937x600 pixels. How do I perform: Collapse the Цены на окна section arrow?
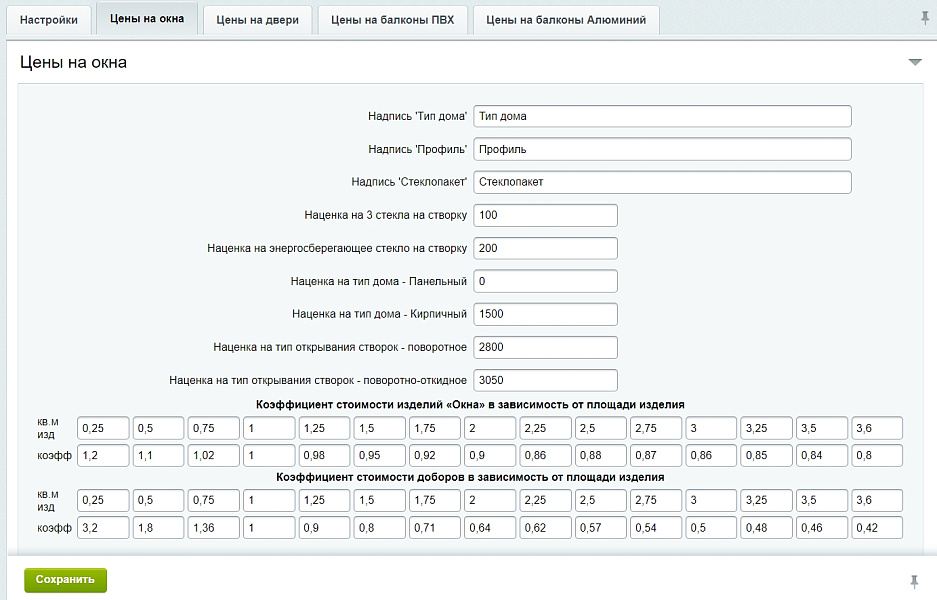coord(914,62)
